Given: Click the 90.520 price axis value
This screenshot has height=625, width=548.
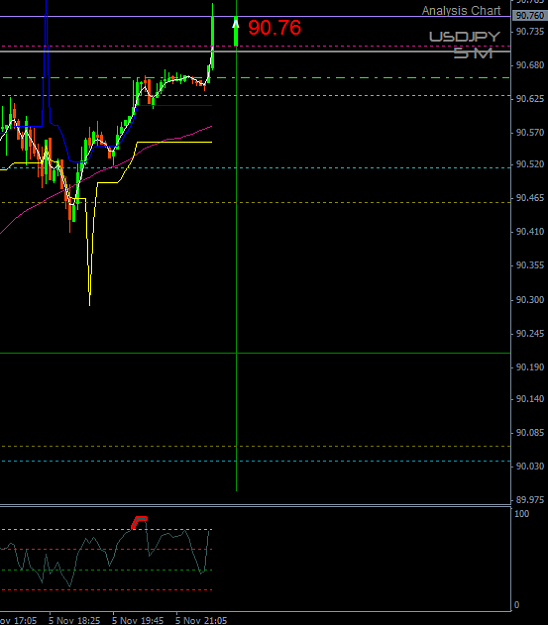Looking at the screenshot, I should [530, 164].
